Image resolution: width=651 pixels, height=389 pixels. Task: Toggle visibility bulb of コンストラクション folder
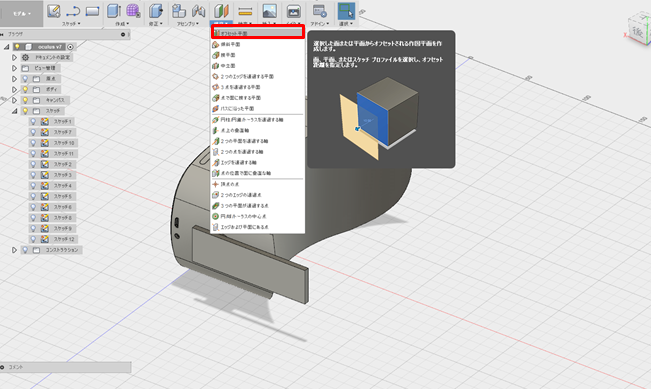click(x=25, y=250)
